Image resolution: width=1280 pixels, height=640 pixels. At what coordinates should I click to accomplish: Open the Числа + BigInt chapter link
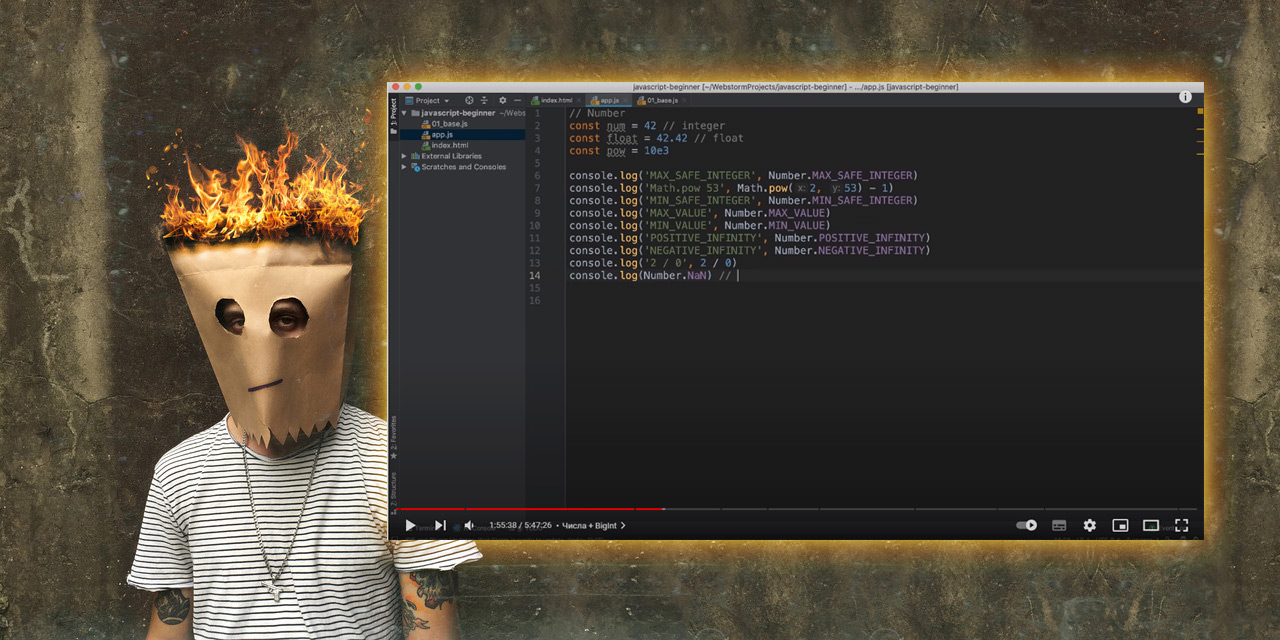[590, 524]
